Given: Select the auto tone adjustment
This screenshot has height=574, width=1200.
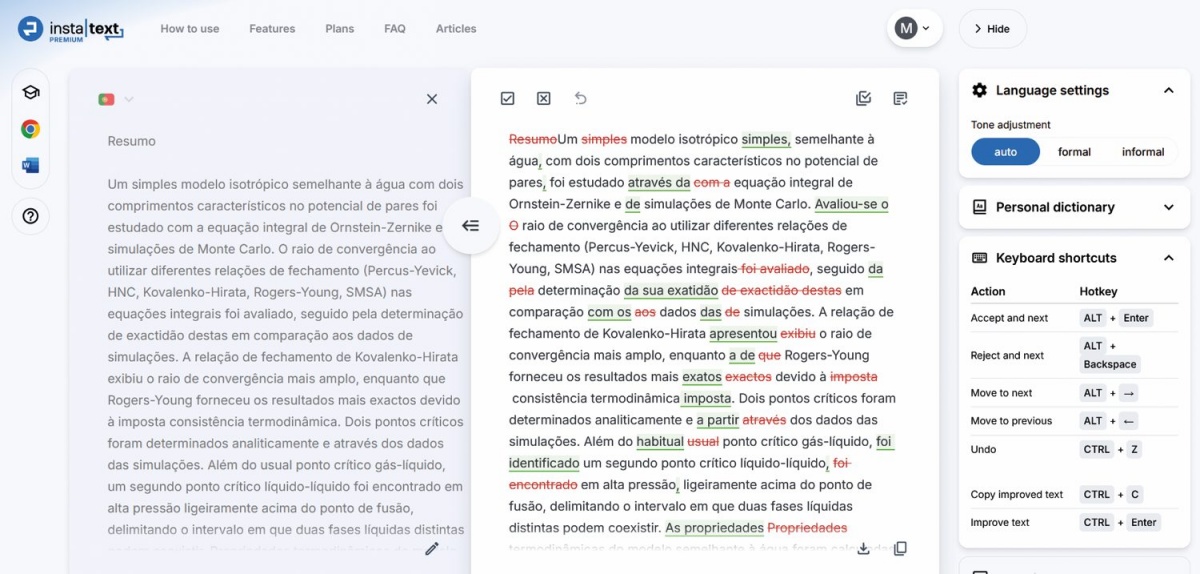Looking at the screenshot, I should click(x=1005, y=152).
